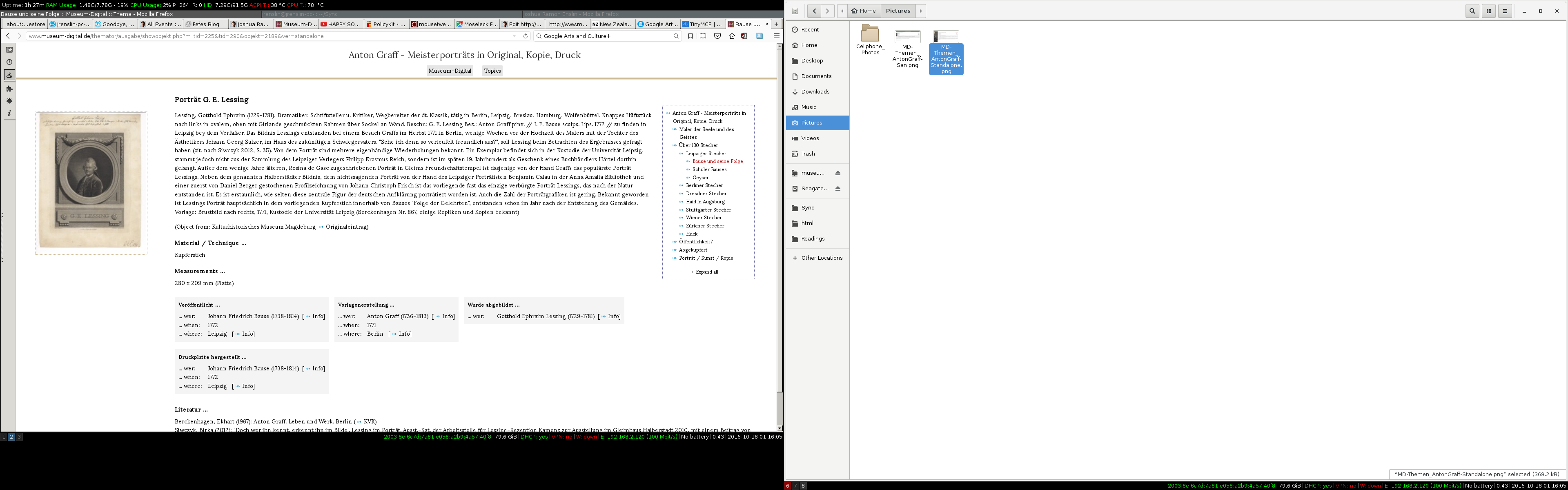1568x490 pixels.
Task: Open 'Other Locations' in Files sidebar
Action: [817, 258]
